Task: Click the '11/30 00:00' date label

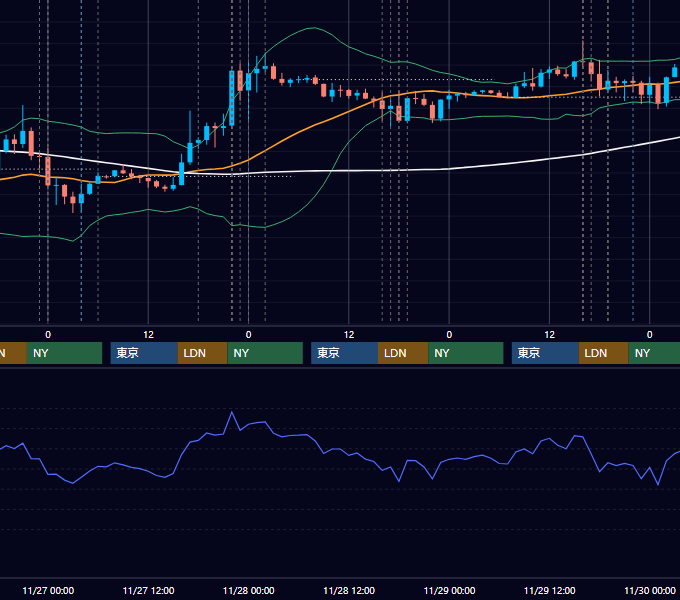Action: click(x=650, y=590)
